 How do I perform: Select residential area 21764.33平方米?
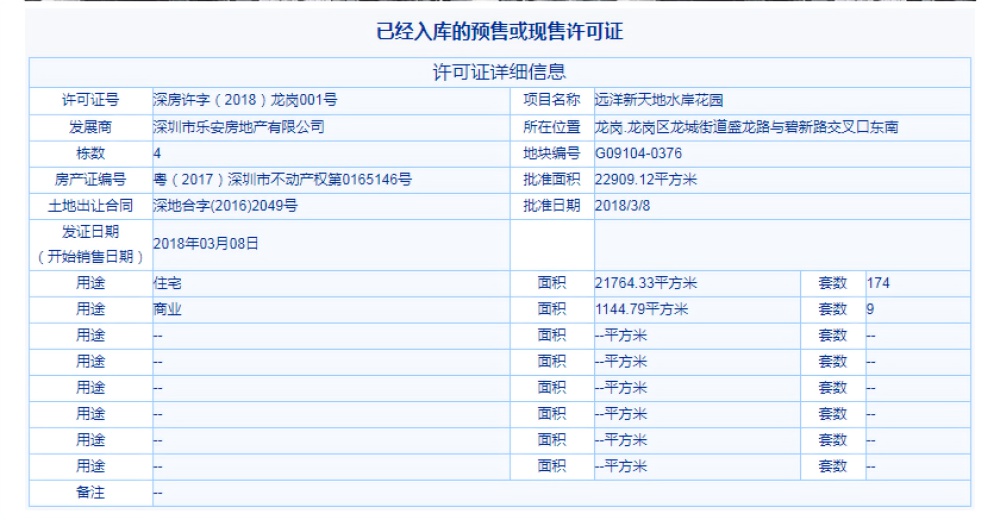click(x=645, y=283)
